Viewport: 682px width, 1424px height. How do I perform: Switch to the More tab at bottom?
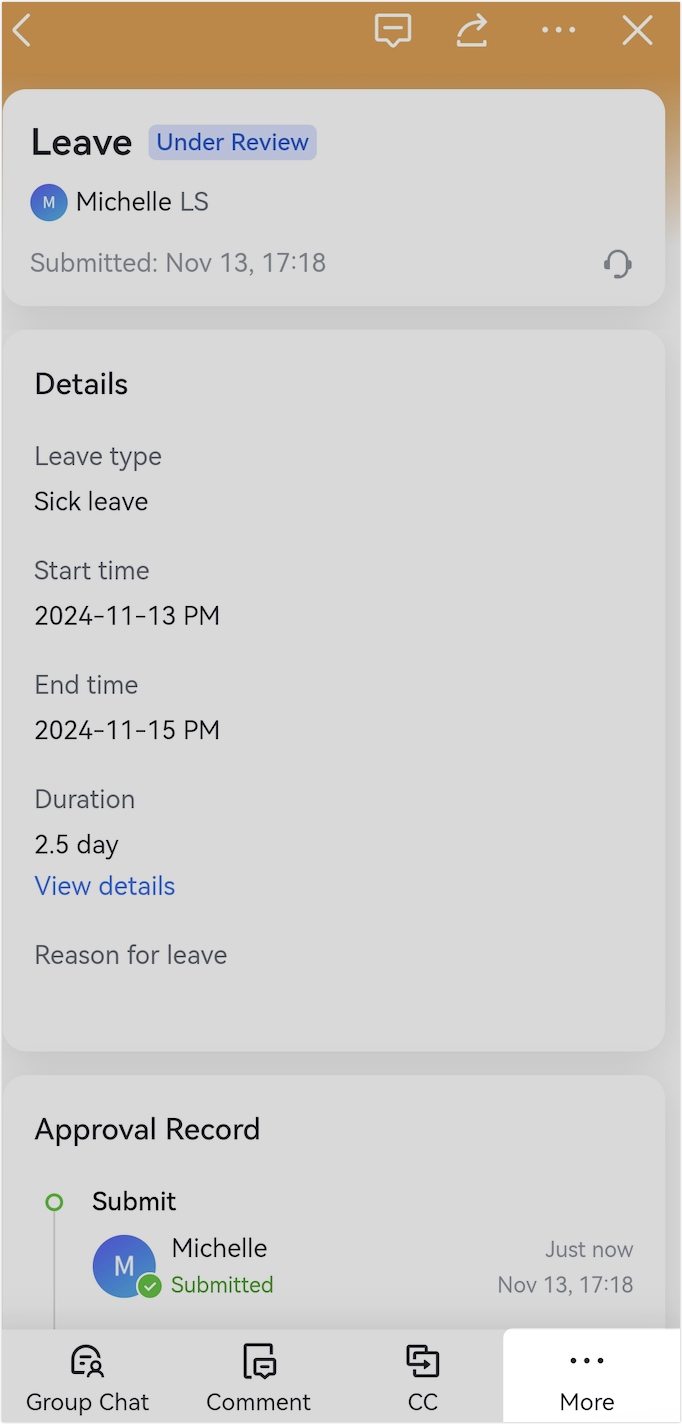[585, 1375]
